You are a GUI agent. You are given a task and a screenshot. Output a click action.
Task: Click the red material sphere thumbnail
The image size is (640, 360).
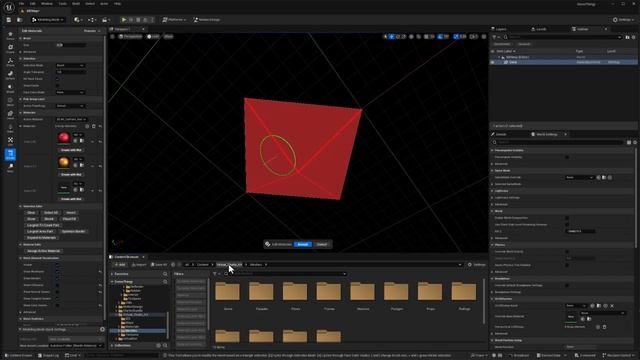click(63, 138)
